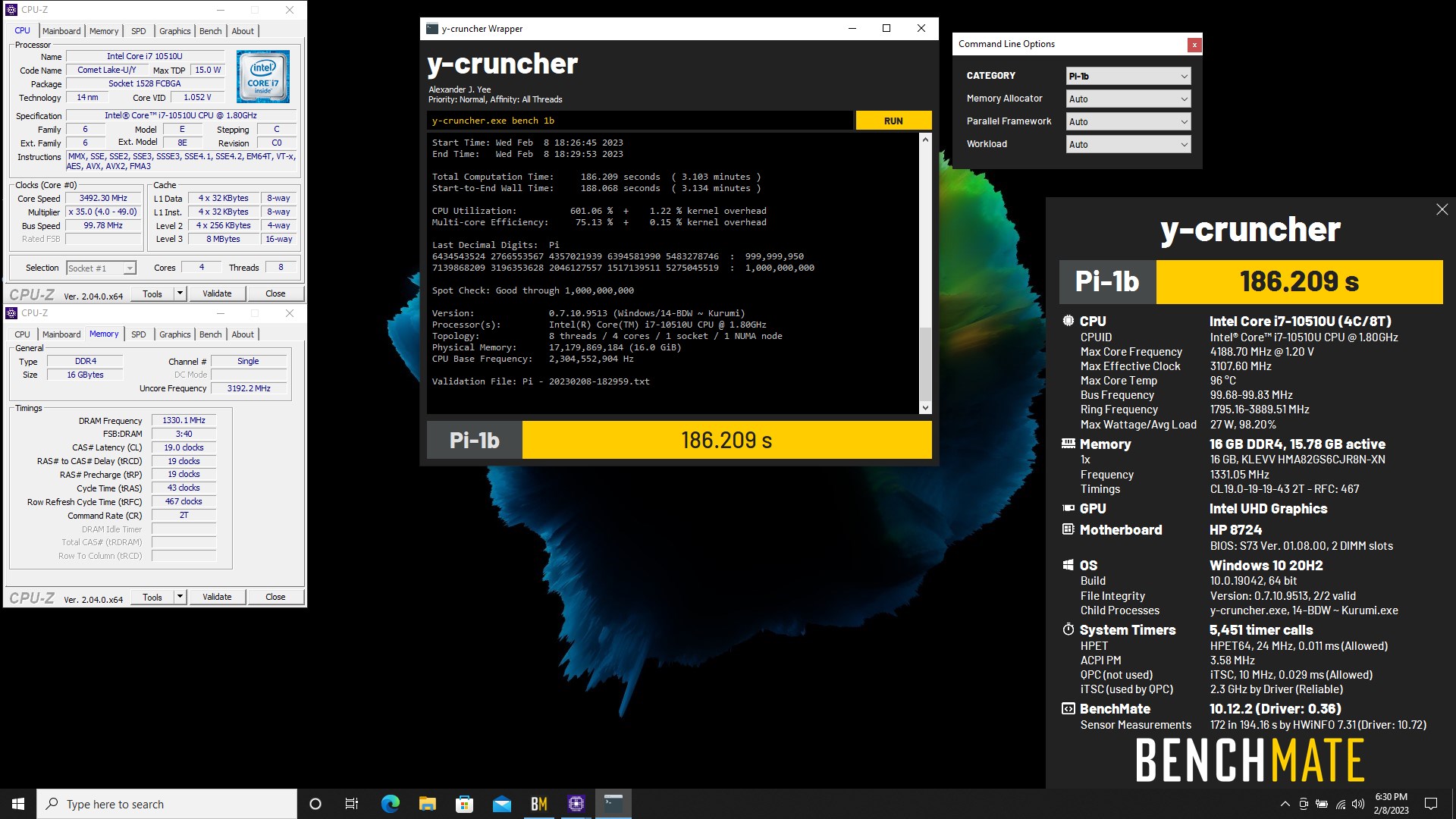1456x819 pixels.
Task: Click the GPU icon in BenchMate results
Action: 1068,508
